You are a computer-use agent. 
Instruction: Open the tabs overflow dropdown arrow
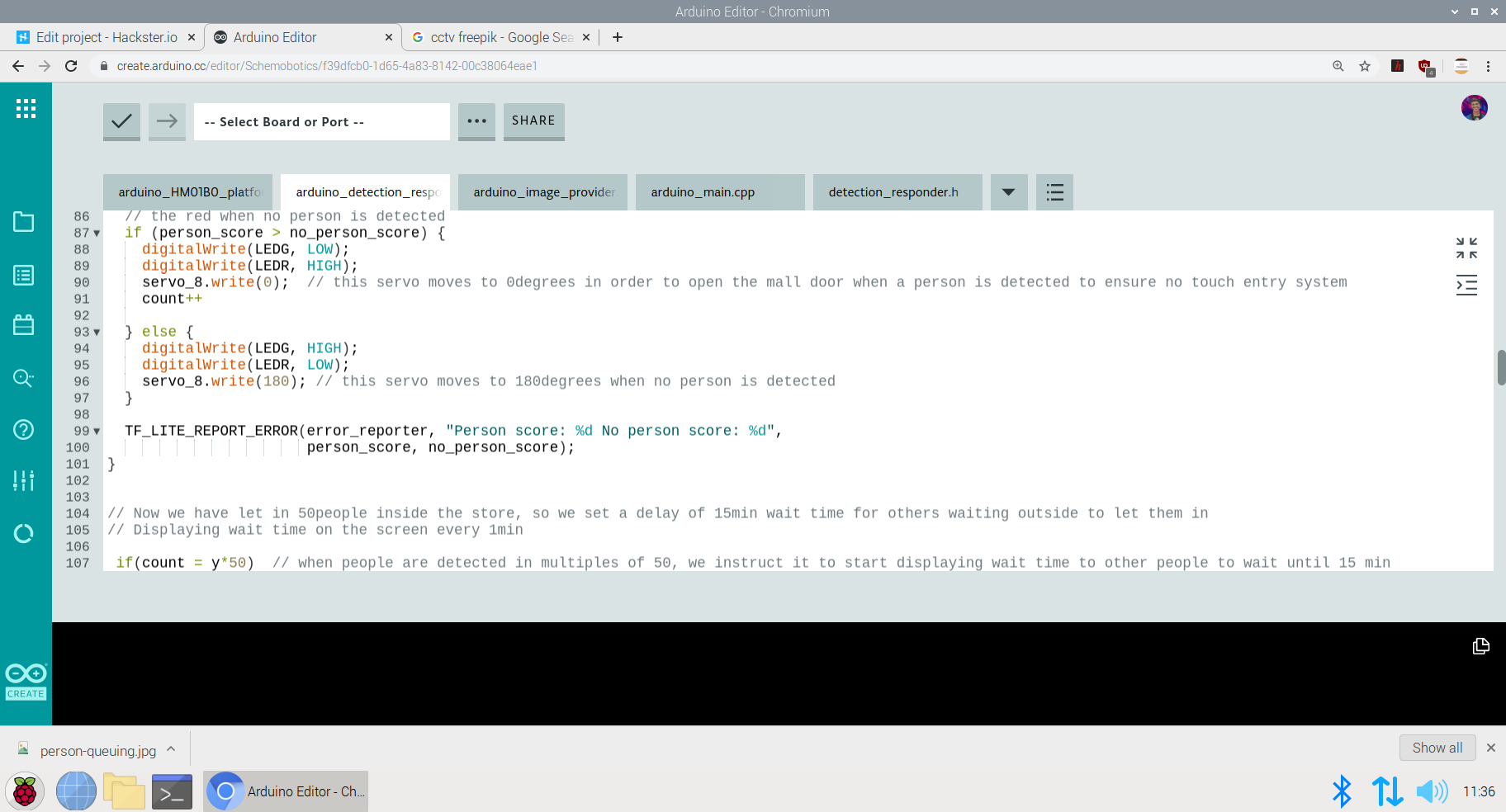1008,191
